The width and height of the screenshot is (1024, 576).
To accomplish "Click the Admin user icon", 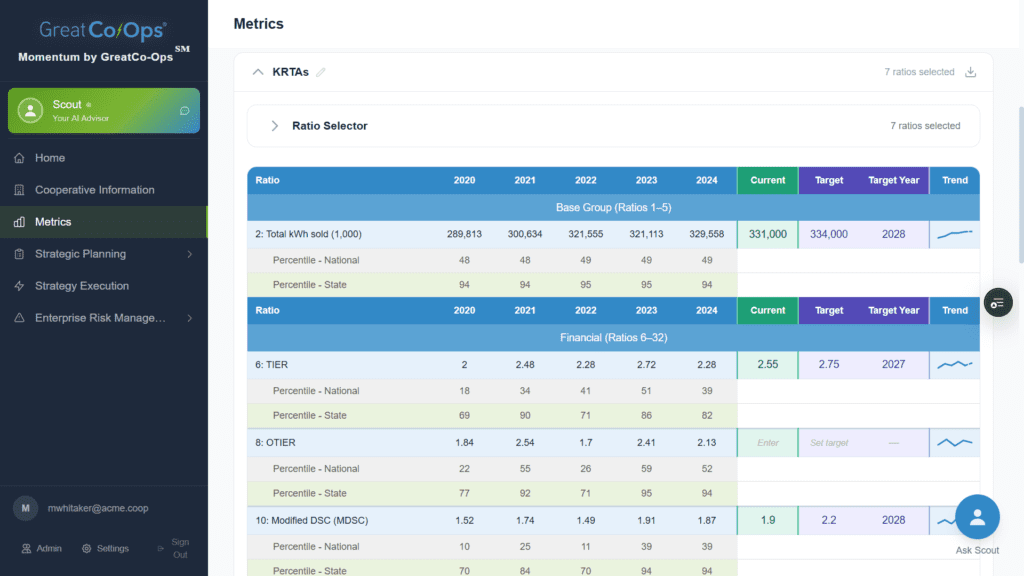I will tap(26, 549).
